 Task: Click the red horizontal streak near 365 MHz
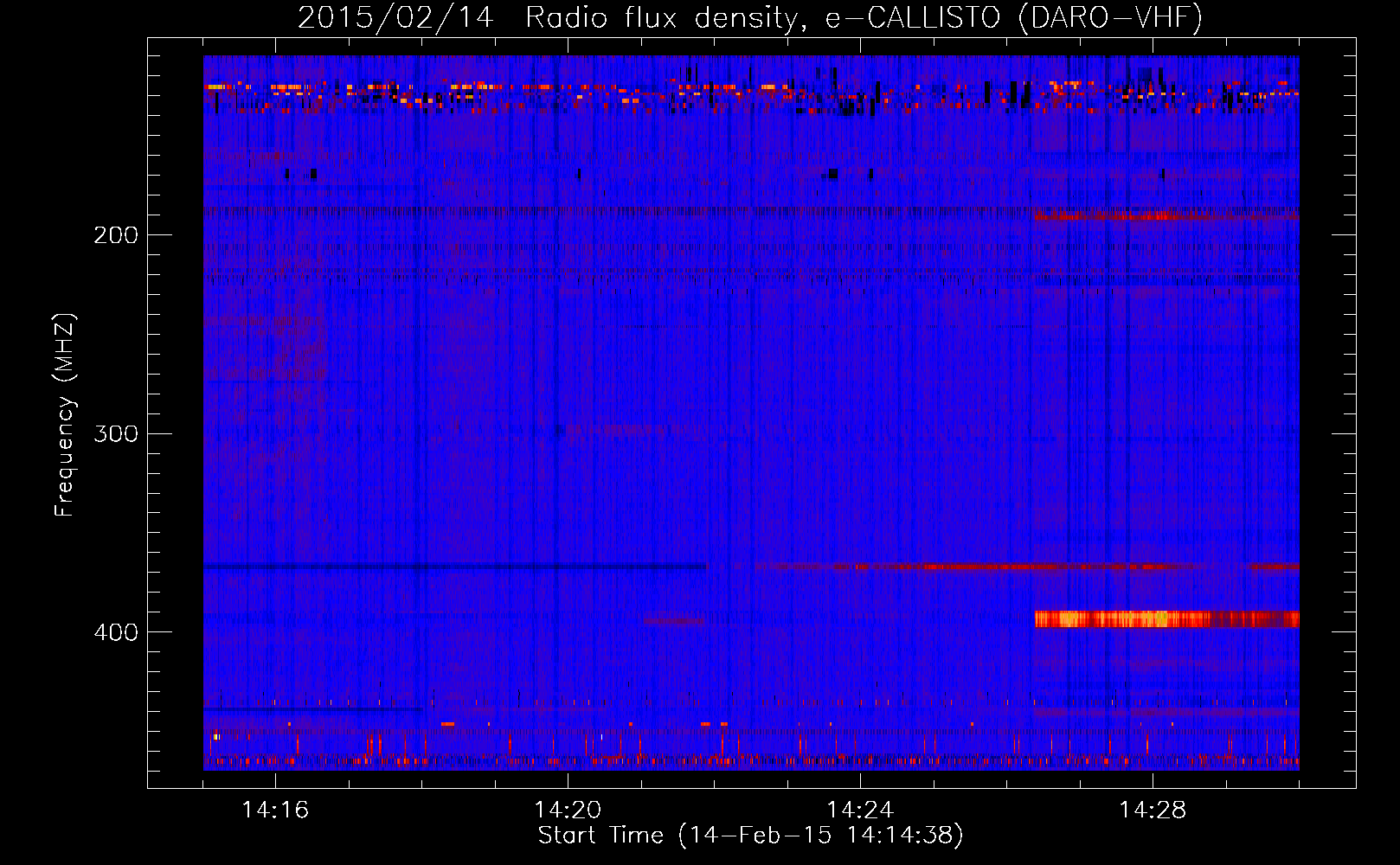[1025, 567]
